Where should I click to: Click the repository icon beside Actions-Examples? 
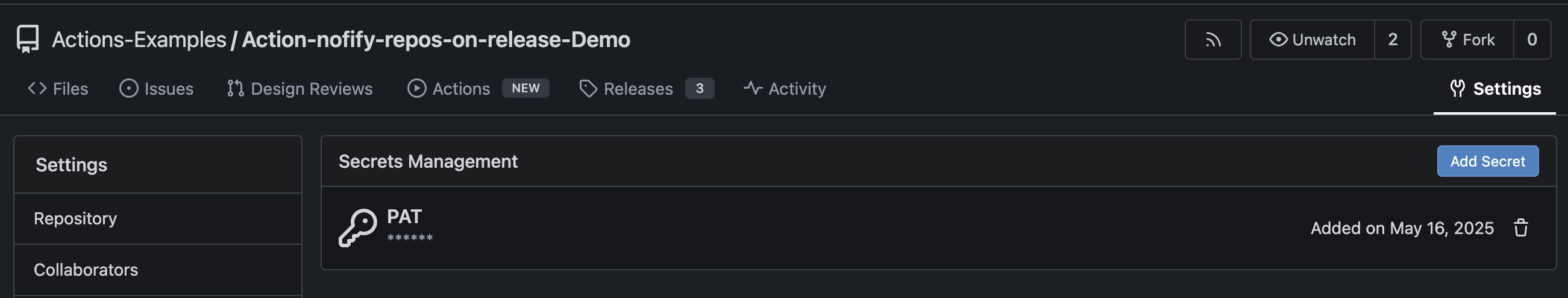click(27, 39)
